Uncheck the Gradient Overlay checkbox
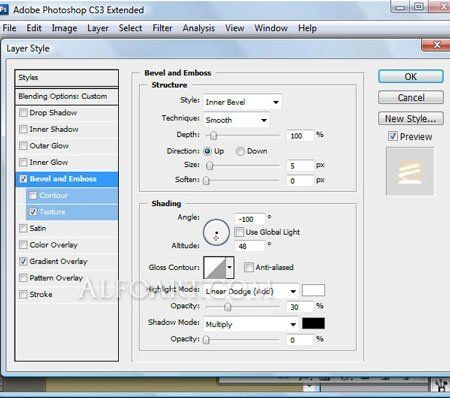Viewport: 450px width, 398px height. [23, 261]
